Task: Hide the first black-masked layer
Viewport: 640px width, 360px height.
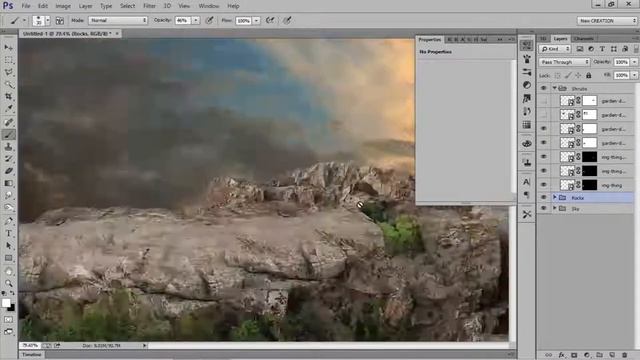Action: click(x=544, y=157)
